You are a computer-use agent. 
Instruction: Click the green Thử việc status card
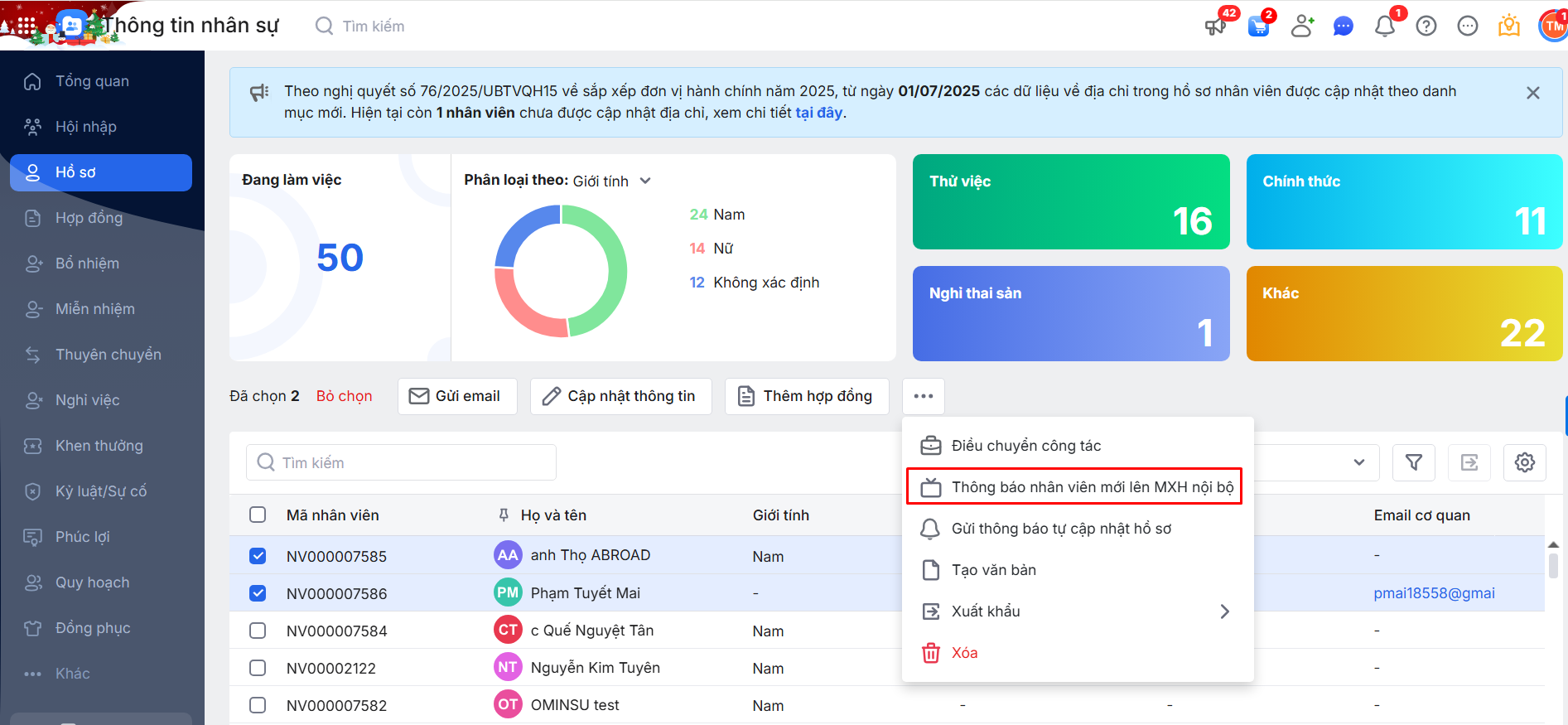(1070, 201)
